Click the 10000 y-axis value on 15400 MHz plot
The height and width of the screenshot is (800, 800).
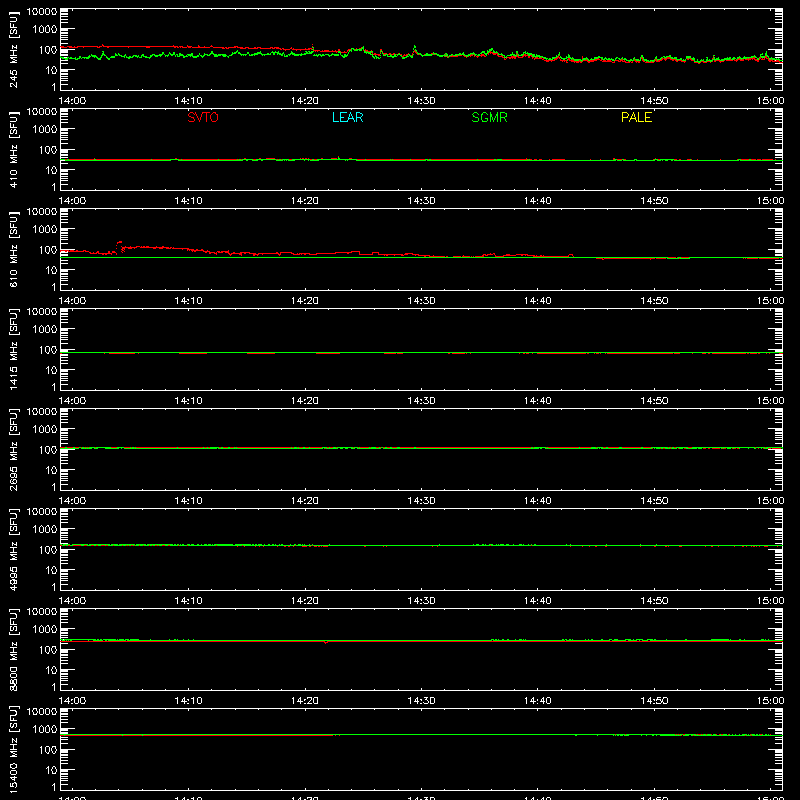(x=42, y=712)
